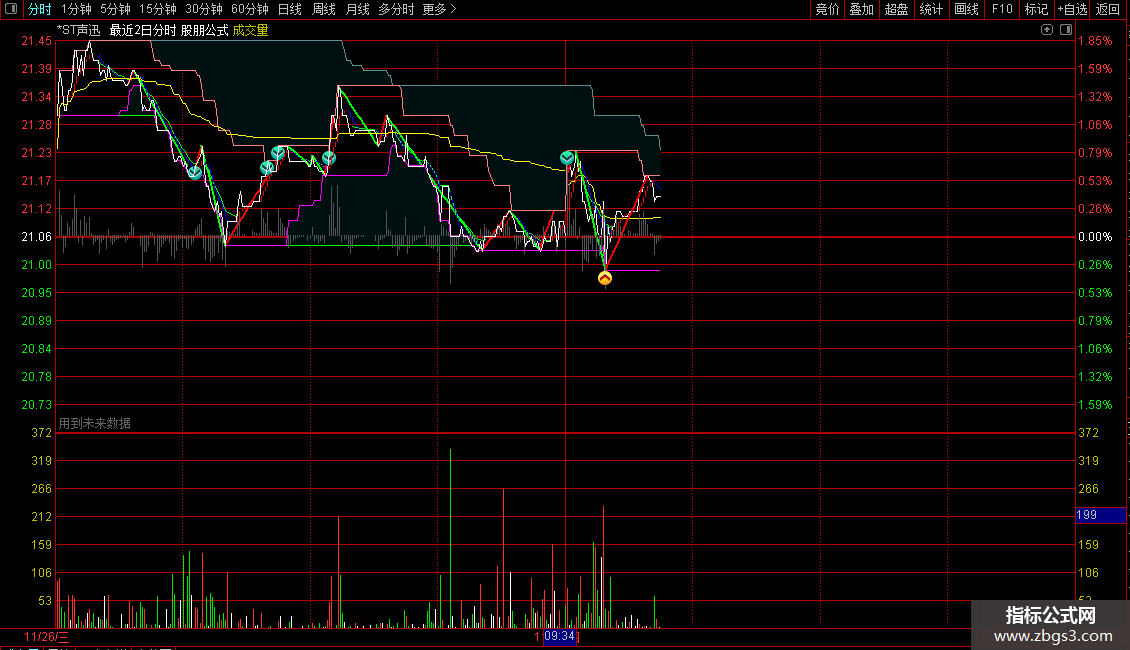Click the green signal marker at 09:34
1130x650 pixels.
pos(567,158)
